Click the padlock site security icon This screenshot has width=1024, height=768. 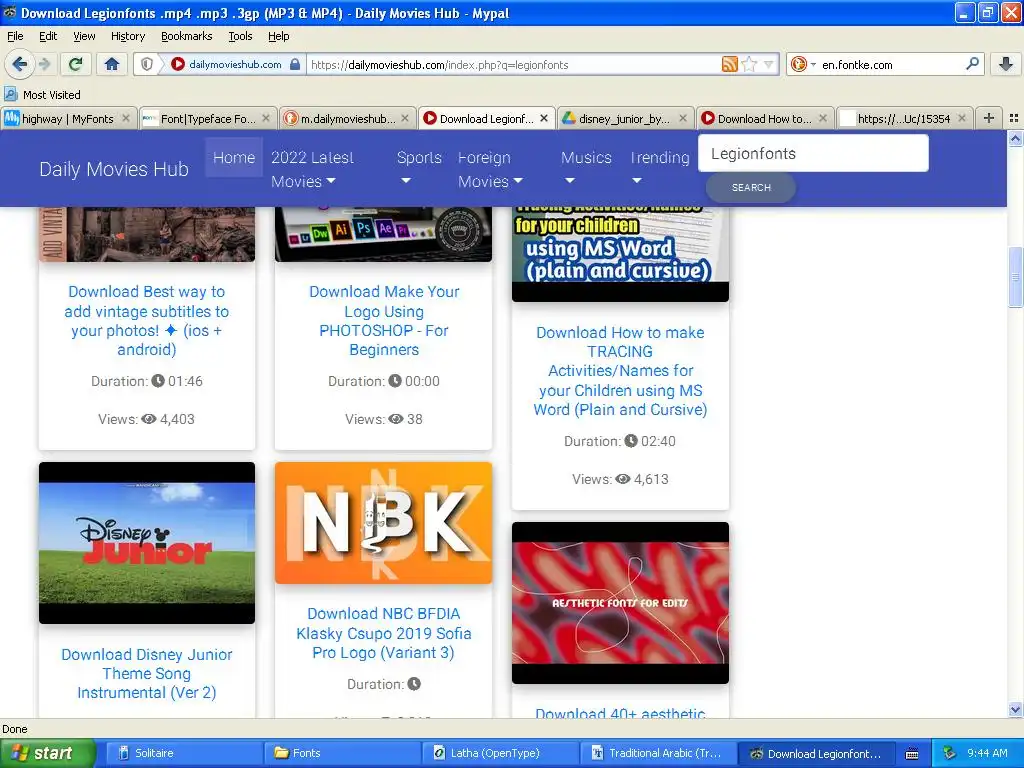[x=295, y=64]
